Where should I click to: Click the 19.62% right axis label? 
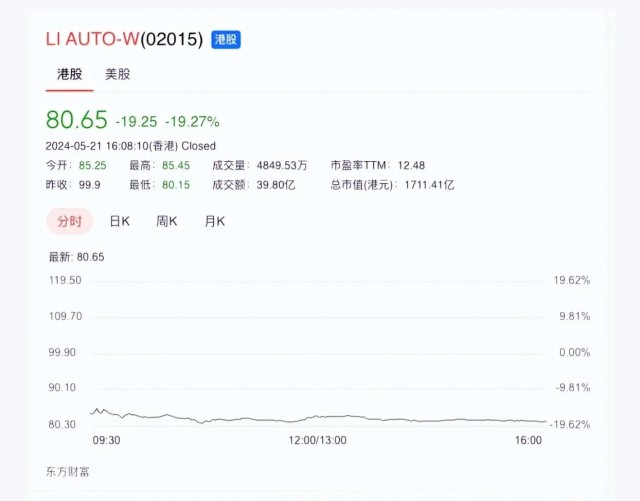tap(572, 280)
